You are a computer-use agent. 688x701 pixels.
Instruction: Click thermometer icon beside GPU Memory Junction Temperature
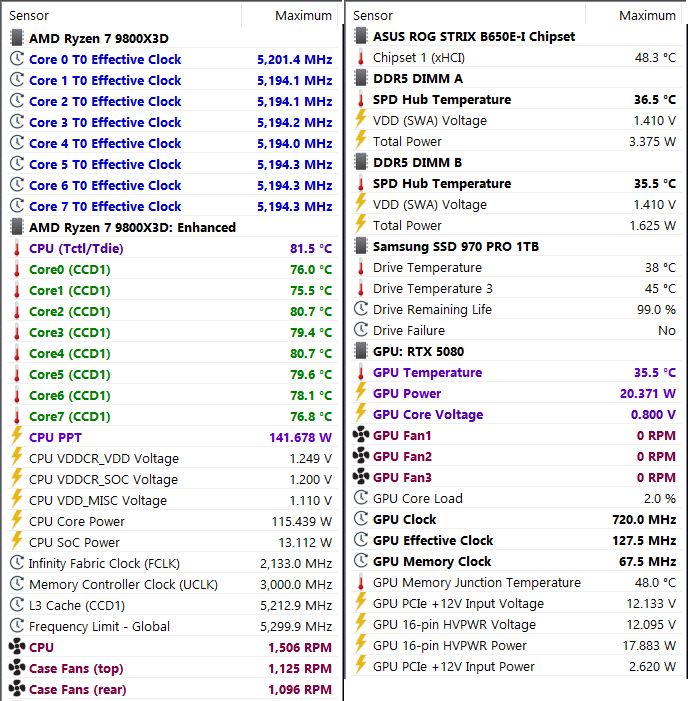click(x=361, y=583)
